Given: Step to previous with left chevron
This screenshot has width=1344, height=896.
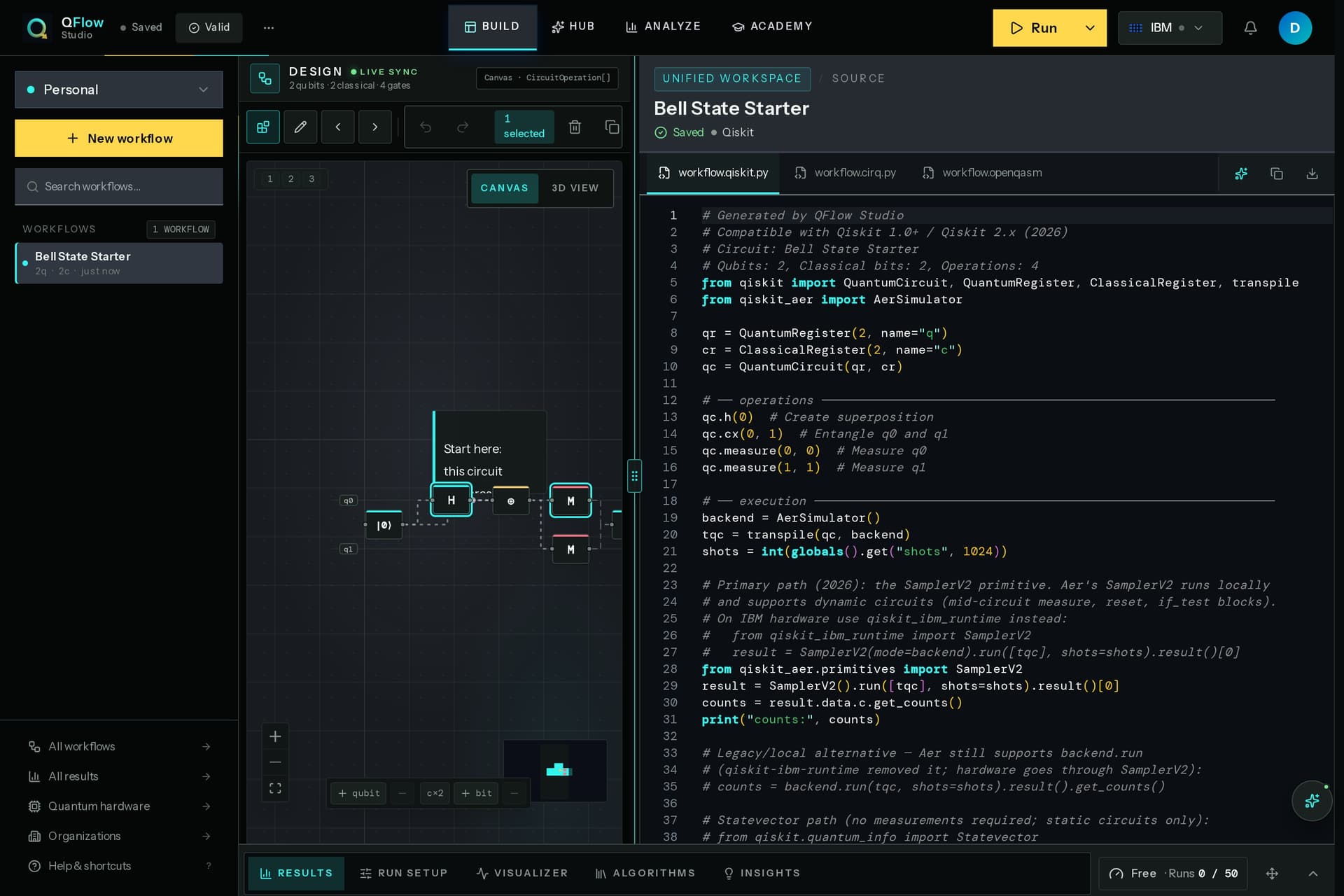Looking at the screenshot, I should (x=338, y=127).
